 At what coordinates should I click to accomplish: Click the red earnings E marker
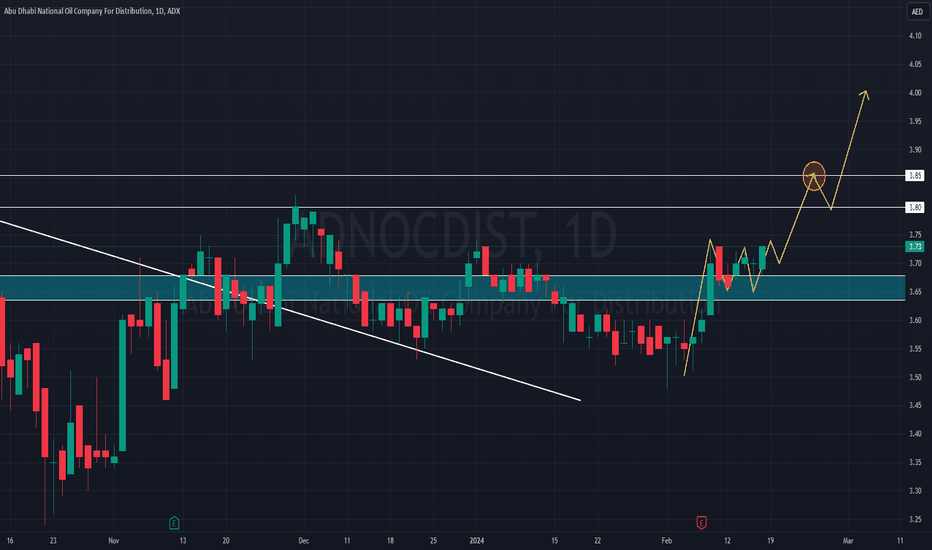coord(701,523)
